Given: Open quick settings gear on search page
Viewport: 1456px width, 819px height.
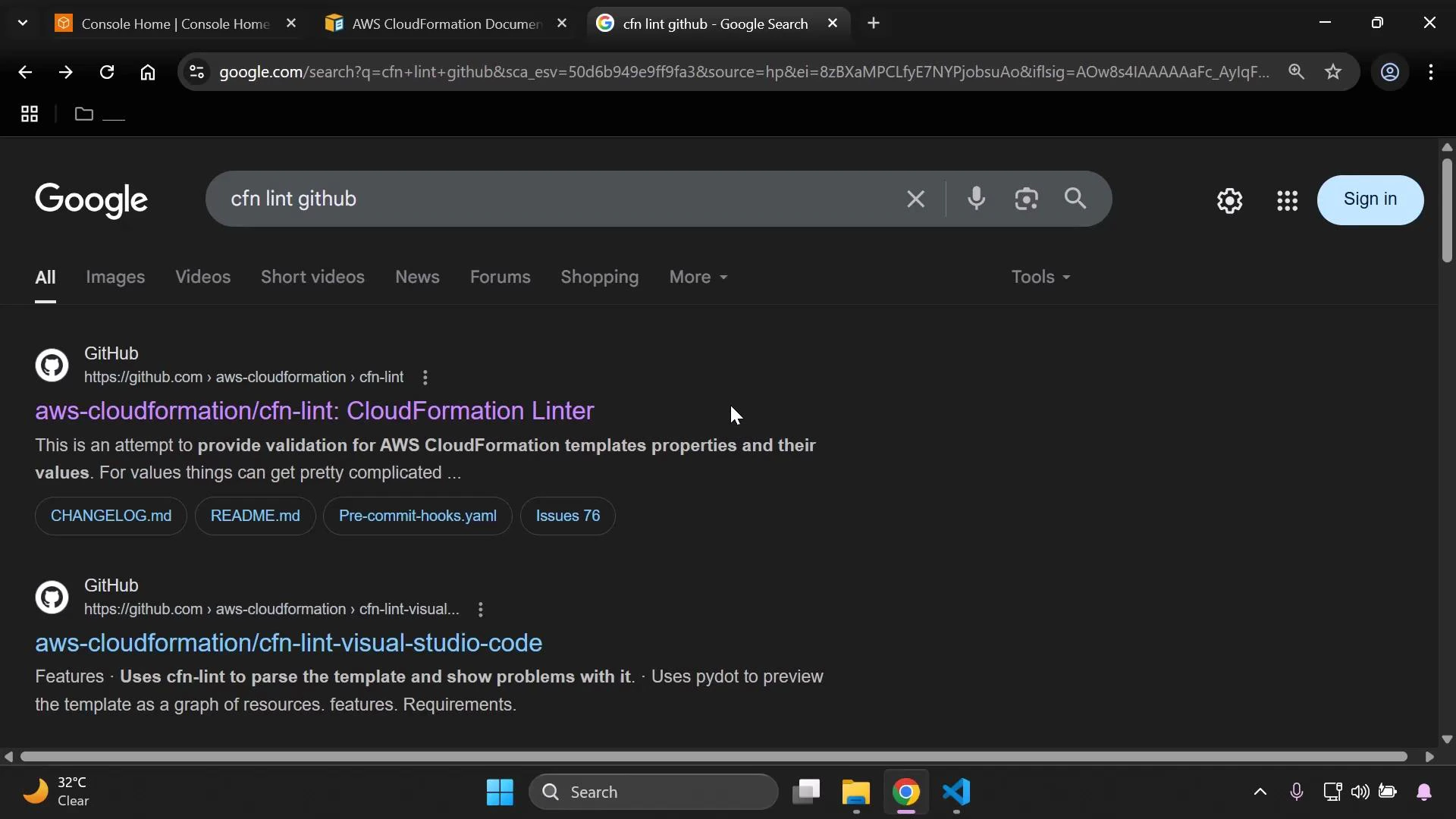Looking at the screenshot, I should (1229, 200).
